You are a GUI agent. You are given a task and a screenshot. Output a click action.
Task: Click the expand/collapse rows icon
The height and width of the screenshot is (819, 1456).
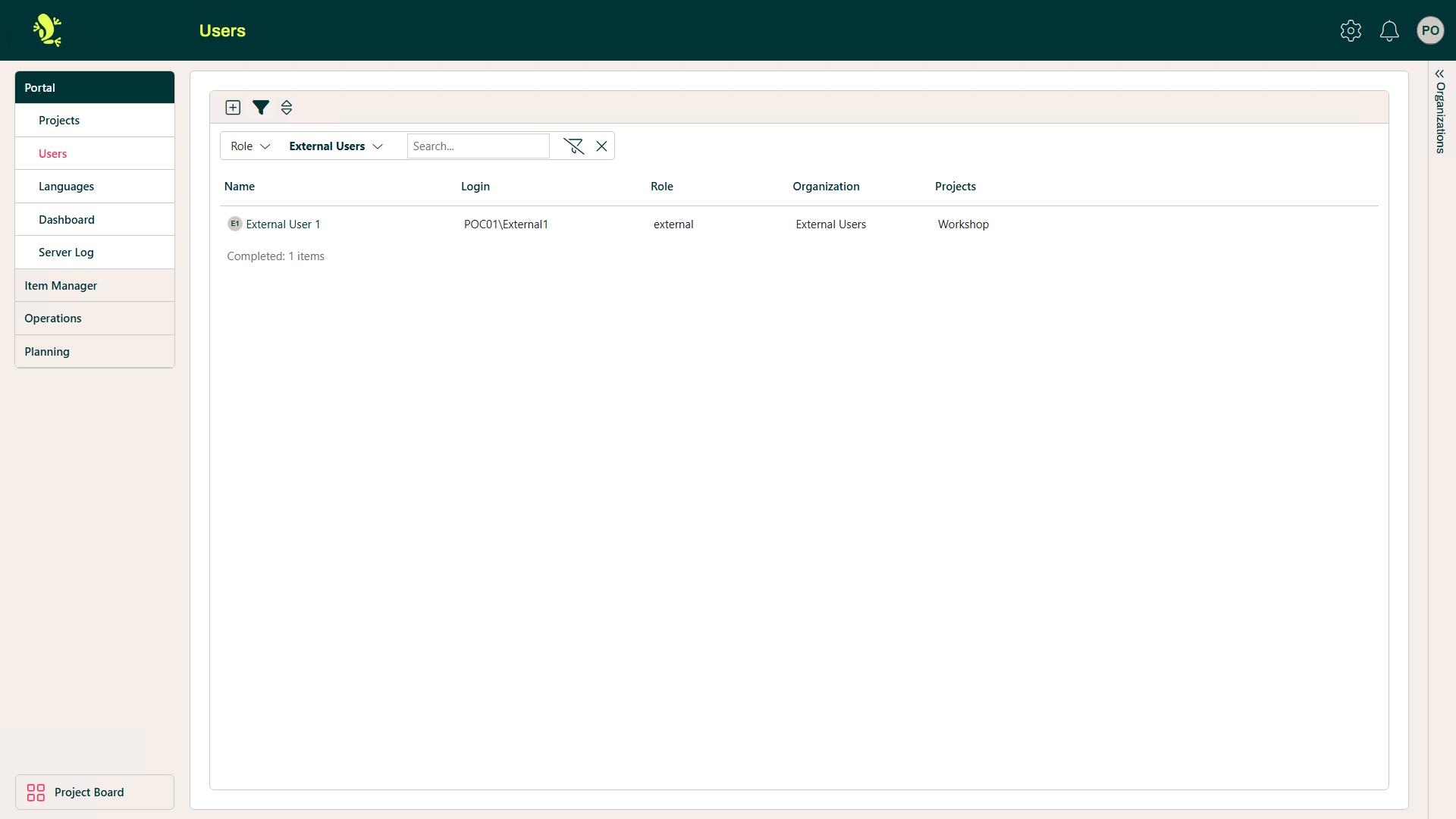pos(287,108)
